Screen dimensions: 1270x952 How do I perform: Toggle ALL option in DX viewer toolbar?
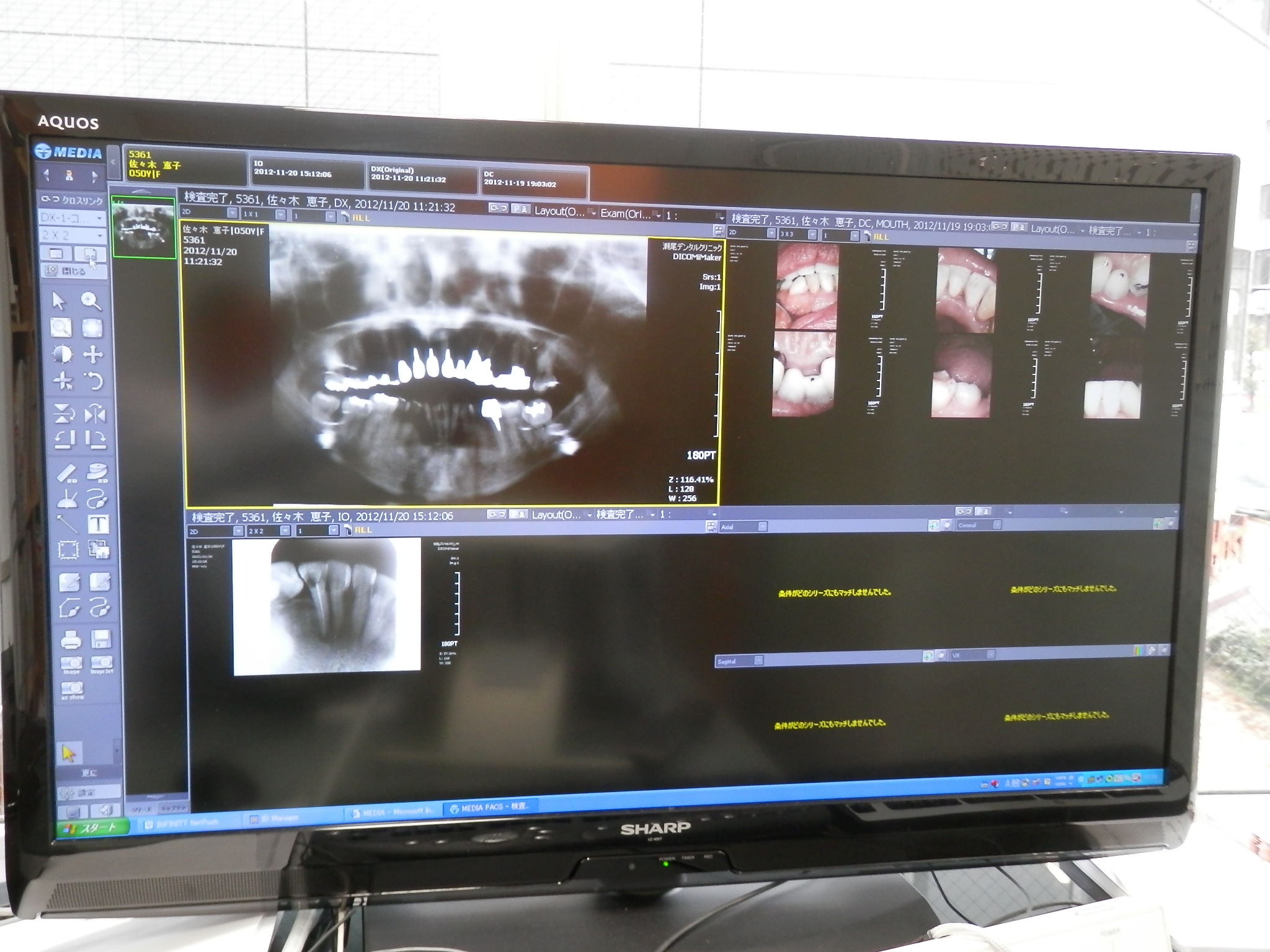pos(361,218)
